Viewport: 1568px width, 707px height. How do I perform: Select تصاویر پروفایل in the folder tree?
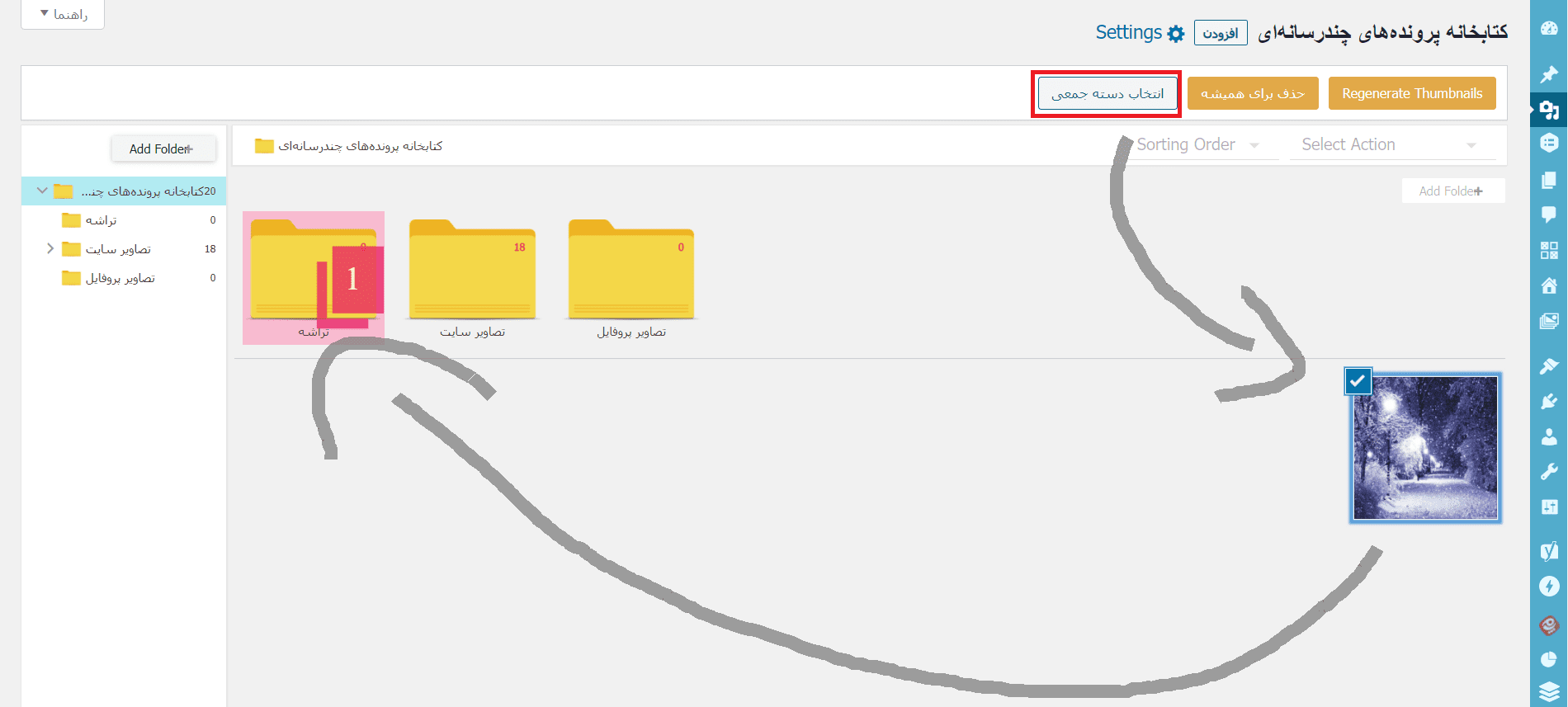[x=120, y=278]
